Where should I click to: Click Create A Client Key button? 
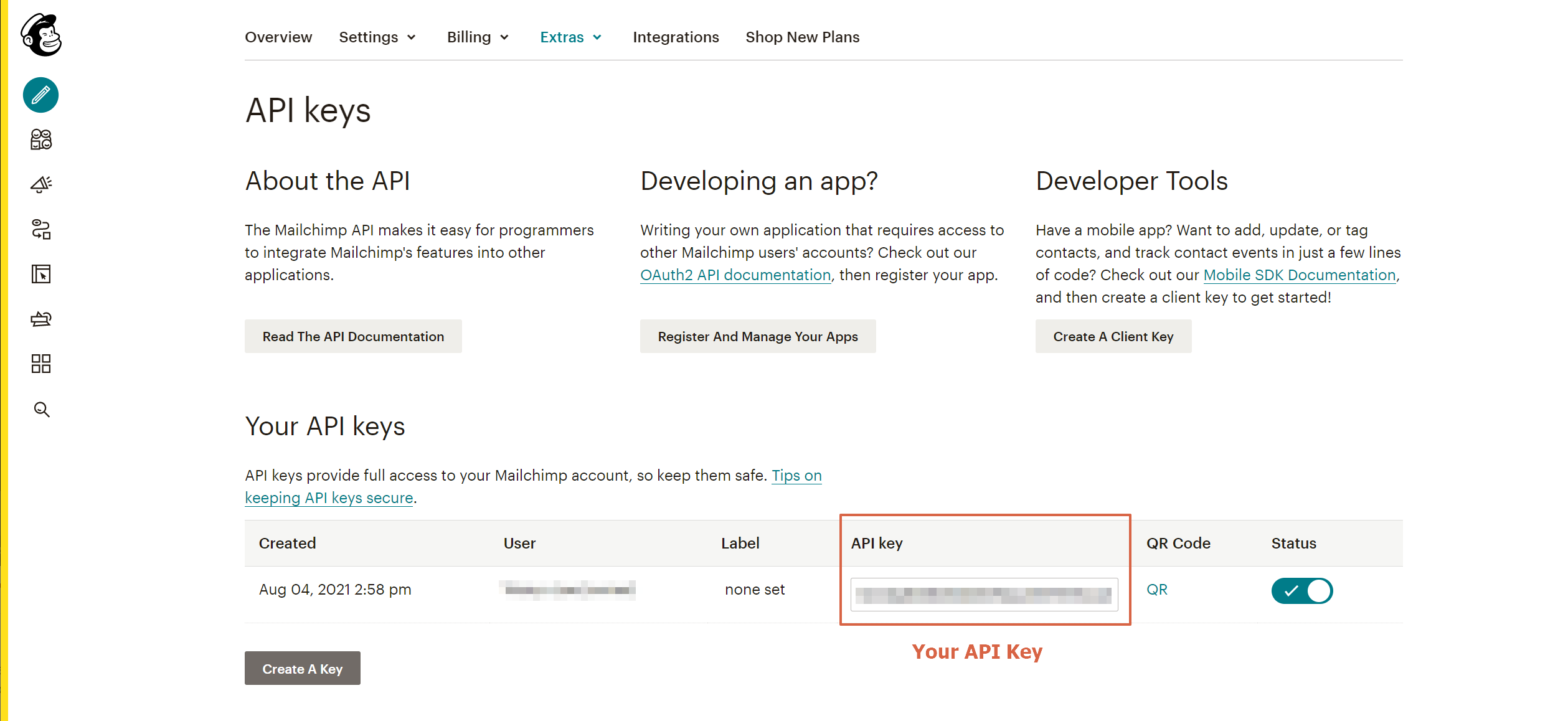coord(1113,336)
